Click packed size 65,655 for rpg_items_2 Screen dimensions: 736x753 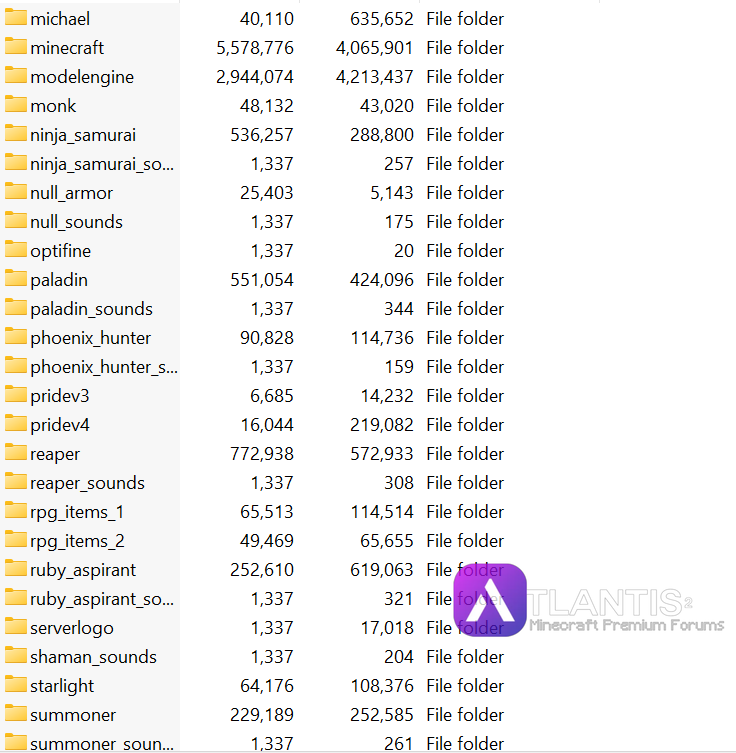(386, 541)
